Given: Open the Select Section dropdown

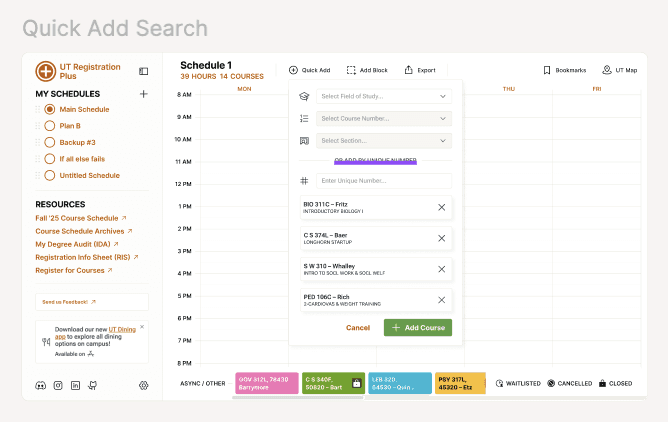Looking at the screenshot, I should pyautogui.click(x=384, y=141).
